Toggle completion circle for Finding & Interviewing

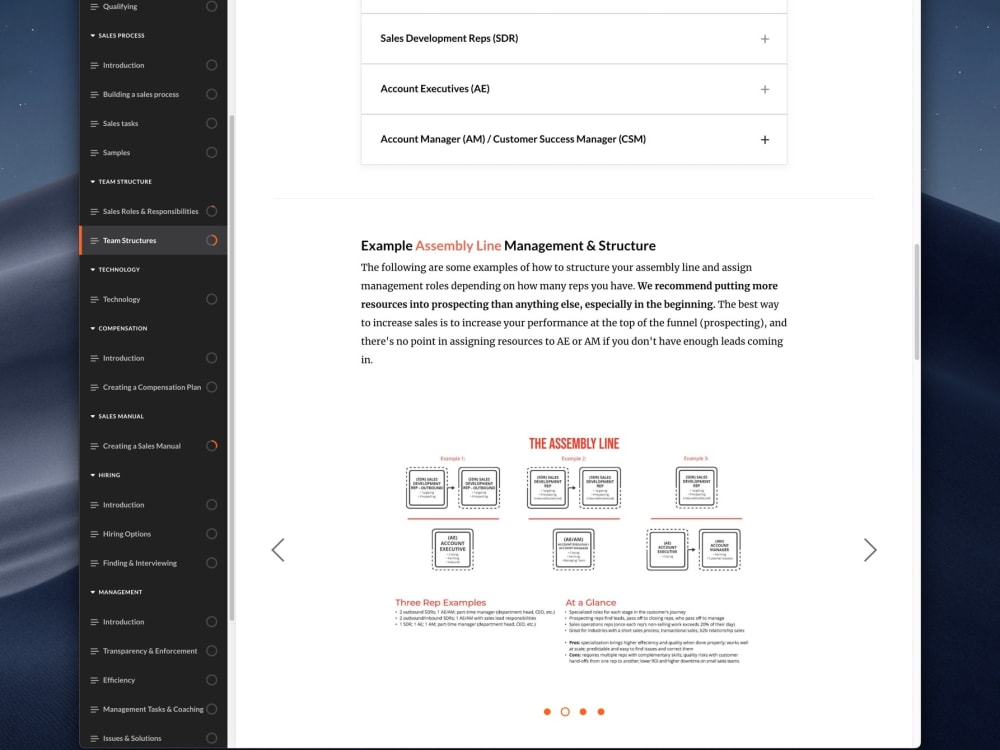click(x=212, y=563)
